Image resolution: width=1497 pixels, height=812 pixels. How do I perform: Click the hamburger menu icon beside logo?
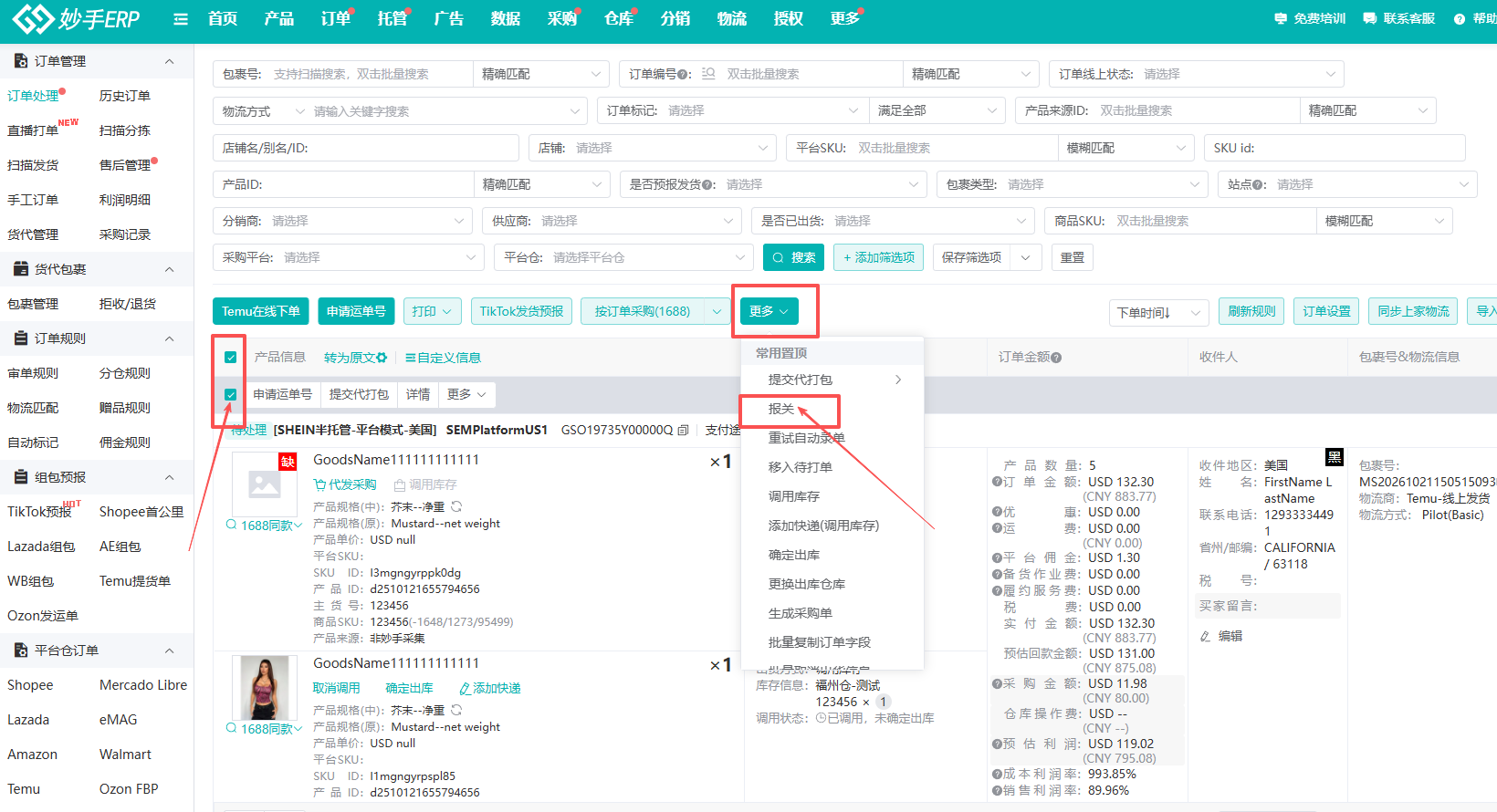click(181, 18)
